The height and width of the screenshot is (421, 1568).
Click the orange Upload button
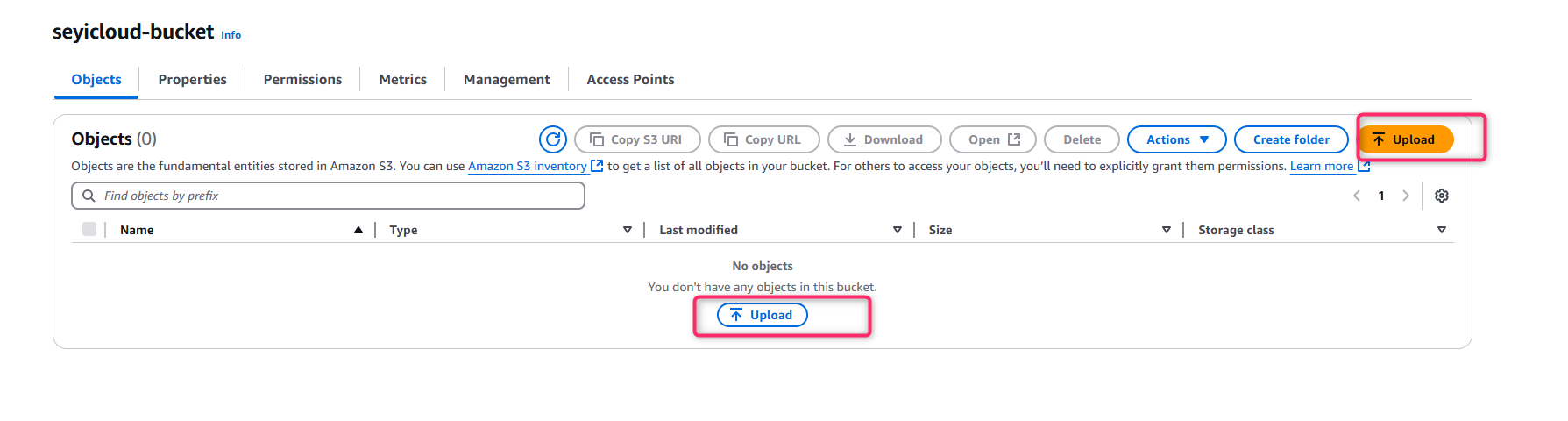pos(1405,139)
